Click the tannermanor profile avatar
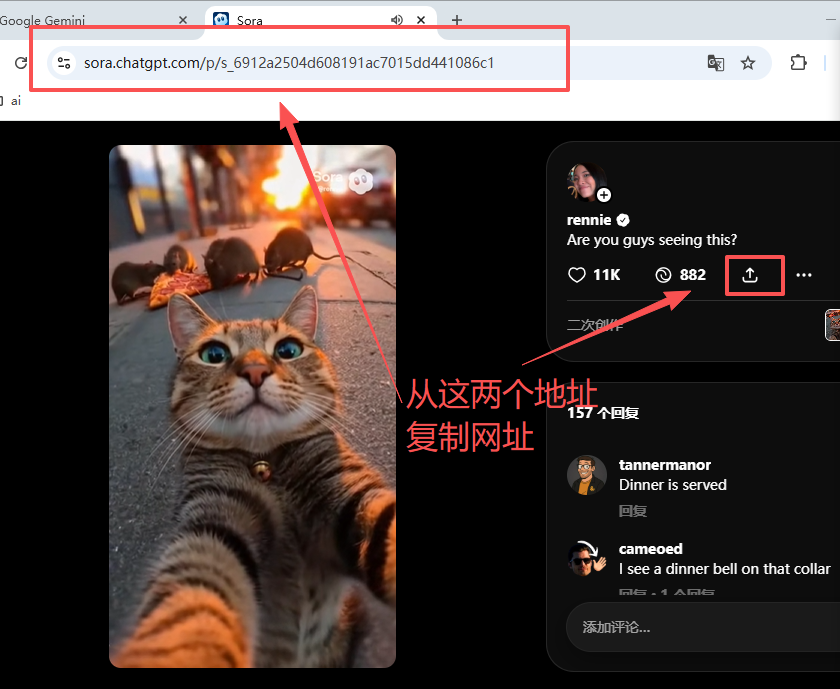 click(x=586, y=475)
